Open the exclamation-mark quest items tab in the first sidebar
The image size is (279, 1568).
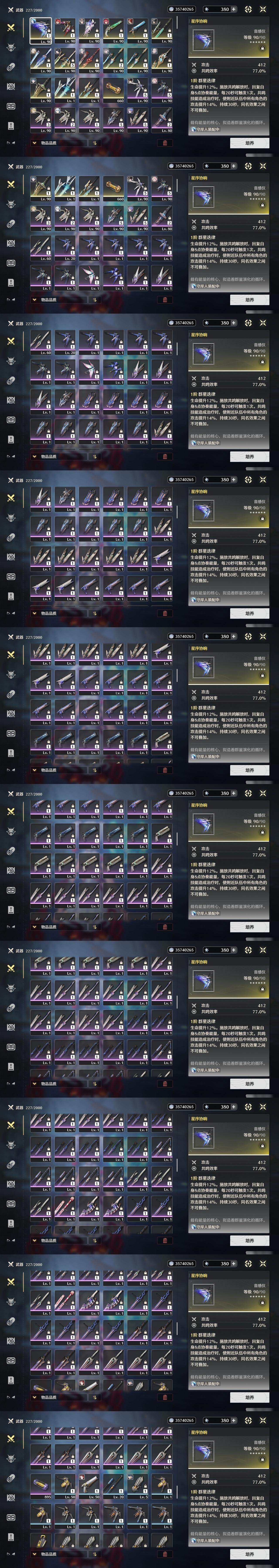click(10, 125)
